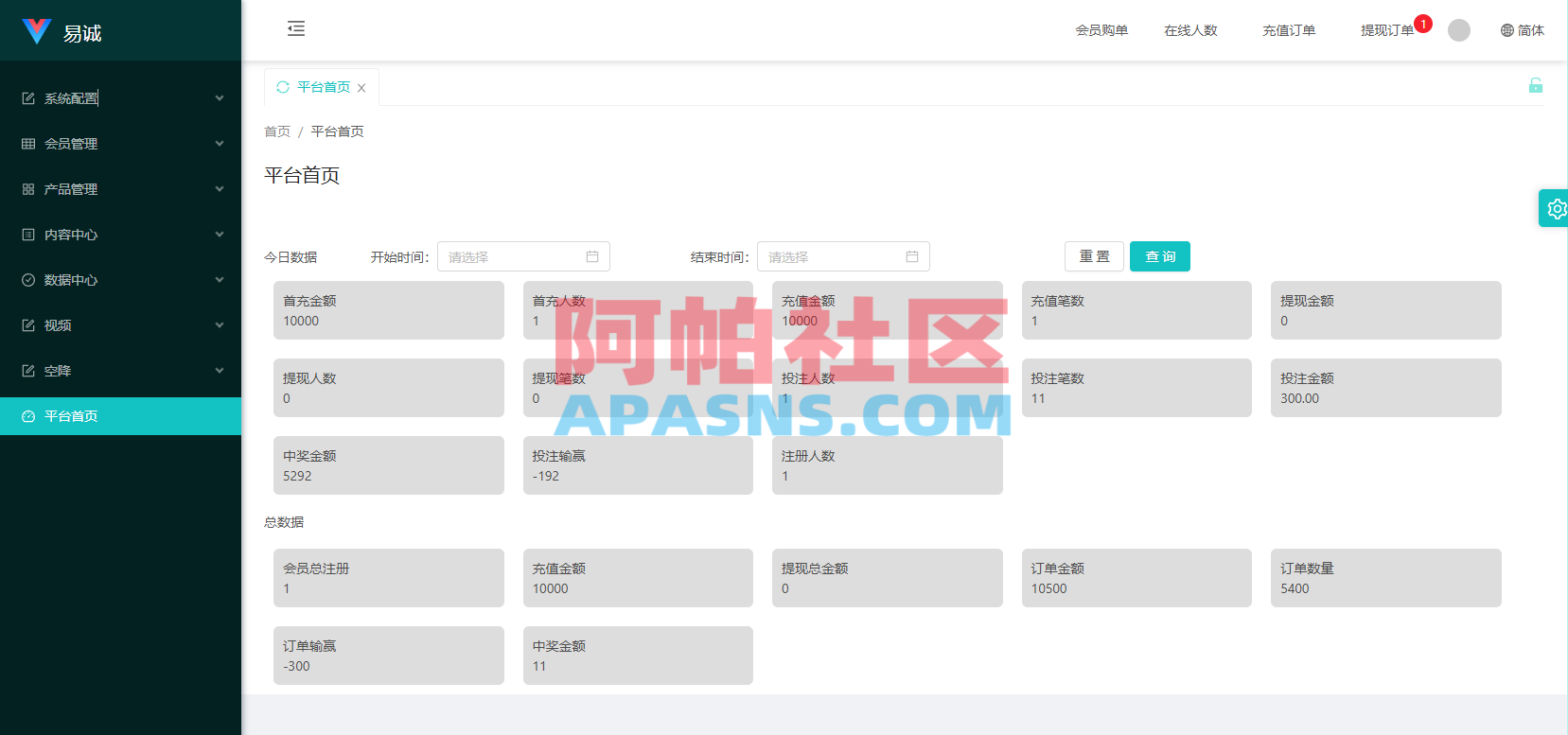Click the 首充金额 value 10000
The width and height of the screenshot is (1568, 735).
pos(301,321)
